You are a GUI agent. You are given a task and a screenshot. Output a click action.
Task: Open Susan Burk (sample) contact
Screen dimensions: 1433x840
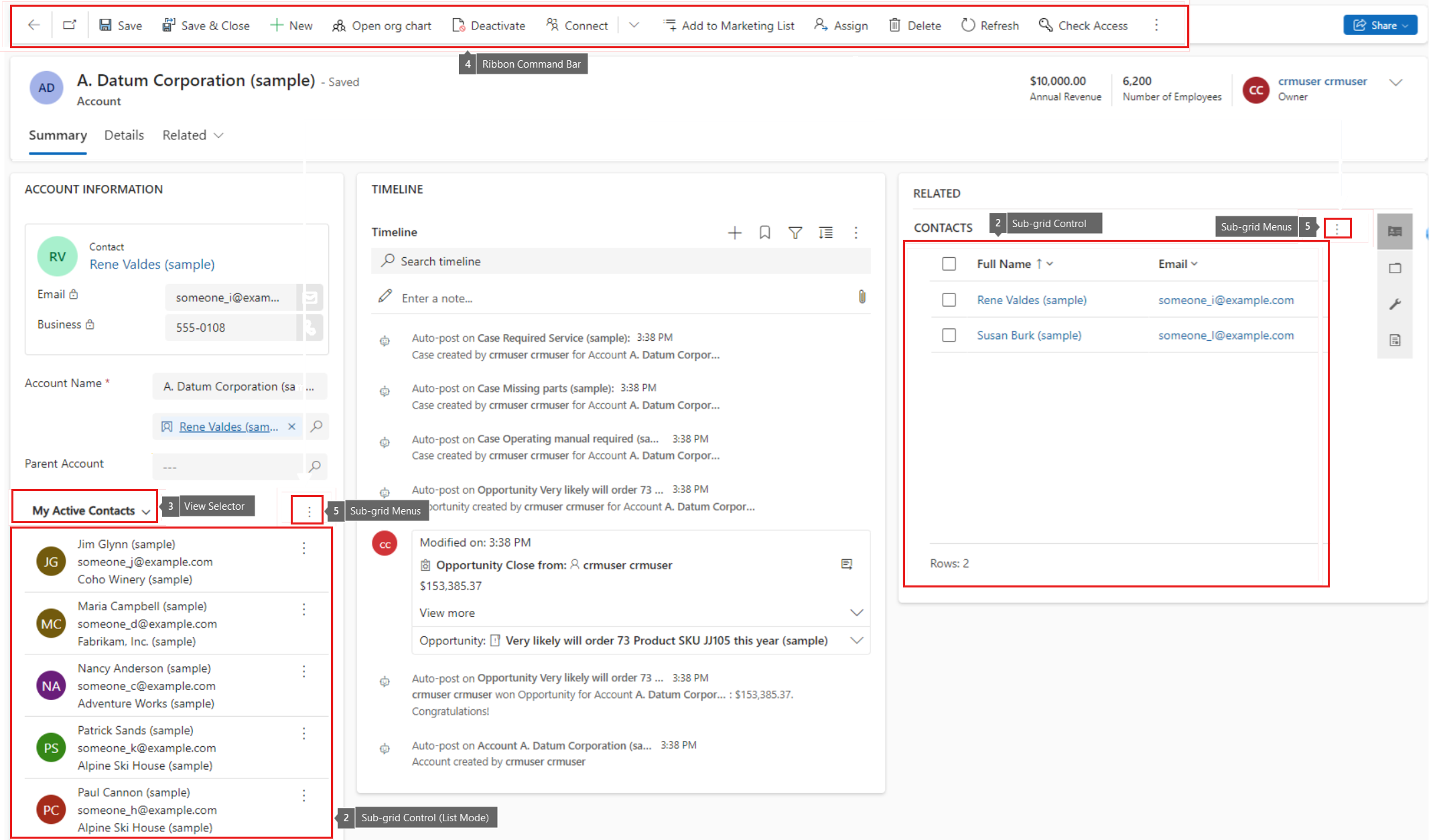pos(1029,336)
